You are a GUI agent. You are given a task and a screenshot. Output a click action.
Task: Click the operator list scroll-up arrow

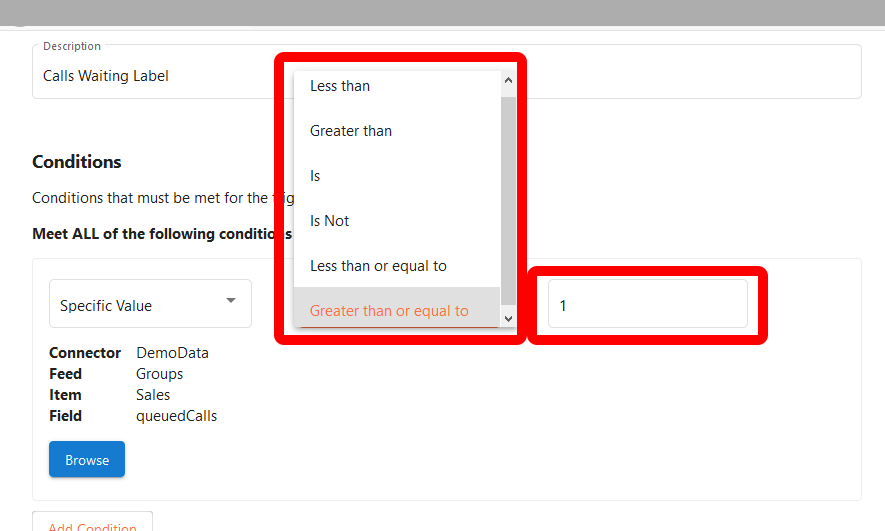coord(508,80)
